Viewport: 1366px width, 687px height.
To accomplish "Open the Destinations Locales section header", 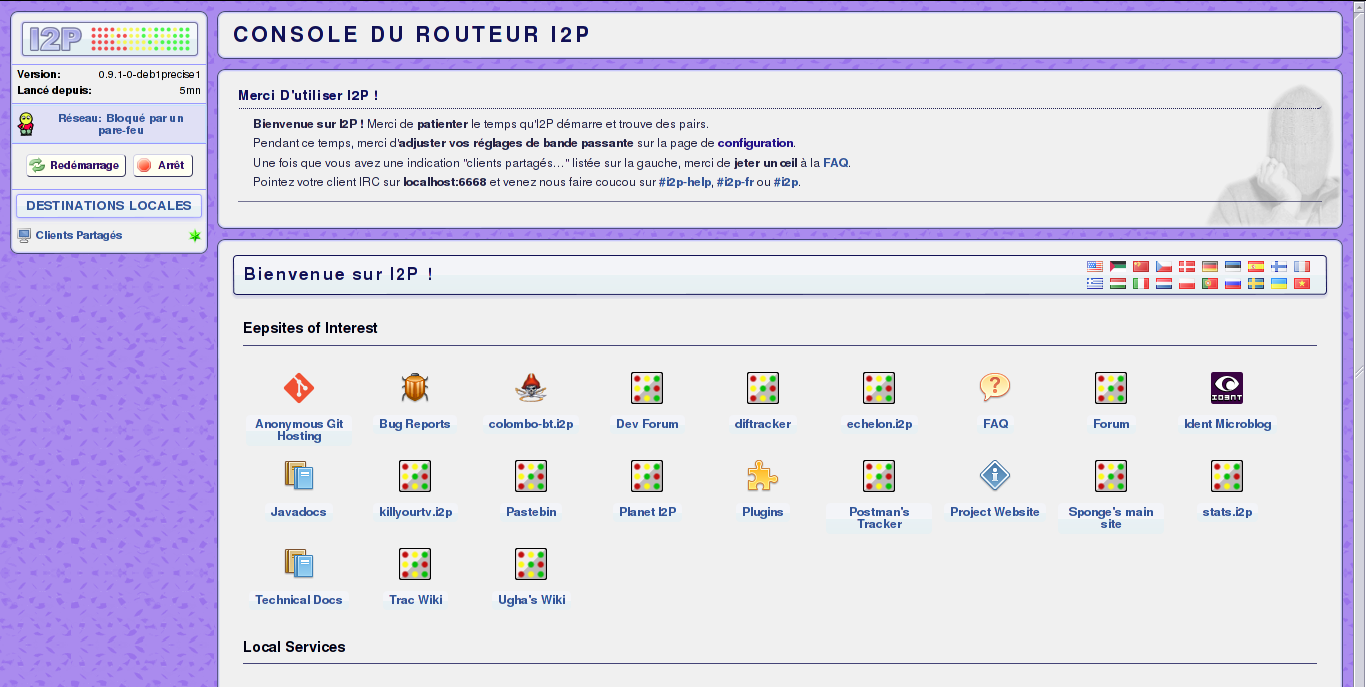I will [109, 206].
